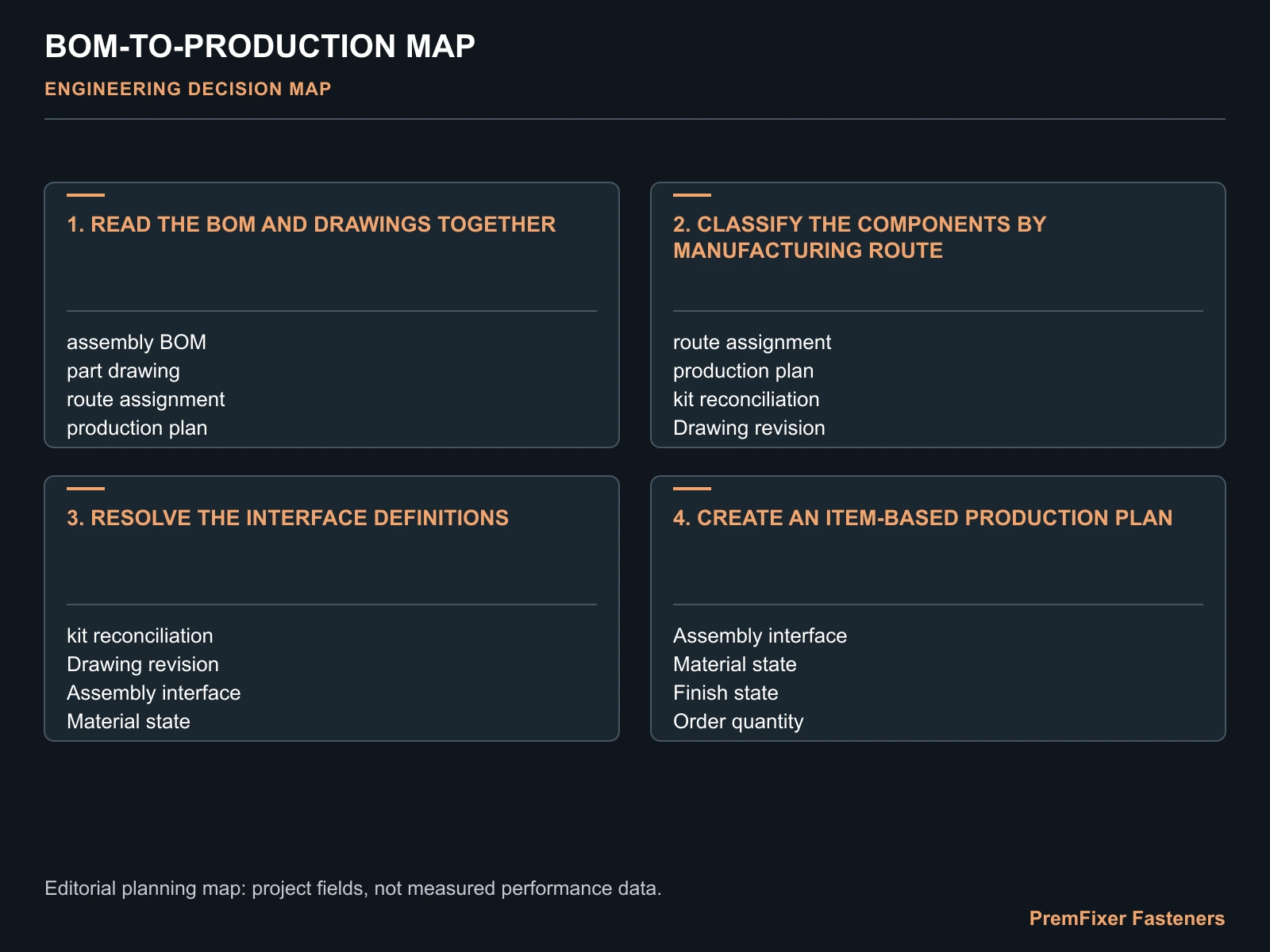Image resolution: width=1270 pixels, height=952 pixels.
Task: Click "Material state" in card 3
Action: [x=128, y=721]
